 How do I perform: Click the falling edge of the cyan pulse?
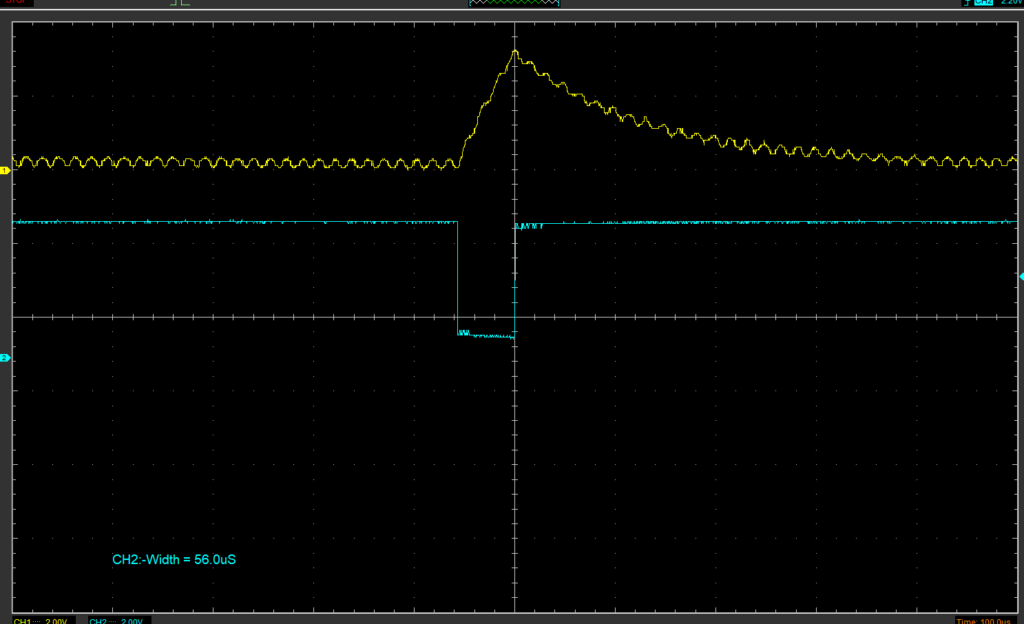[457, 280]
